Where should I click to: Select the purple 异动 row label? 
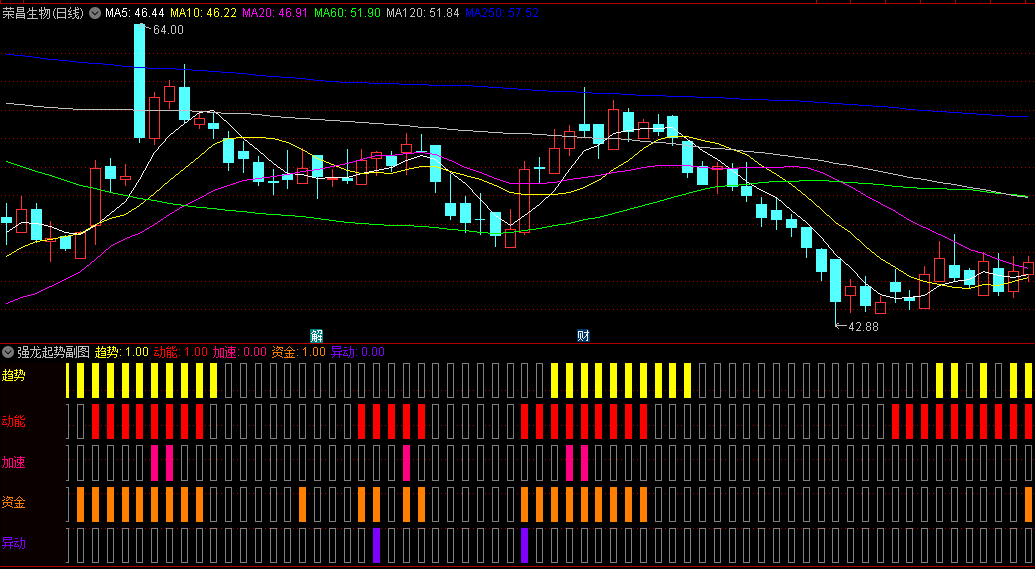point(13,544)
